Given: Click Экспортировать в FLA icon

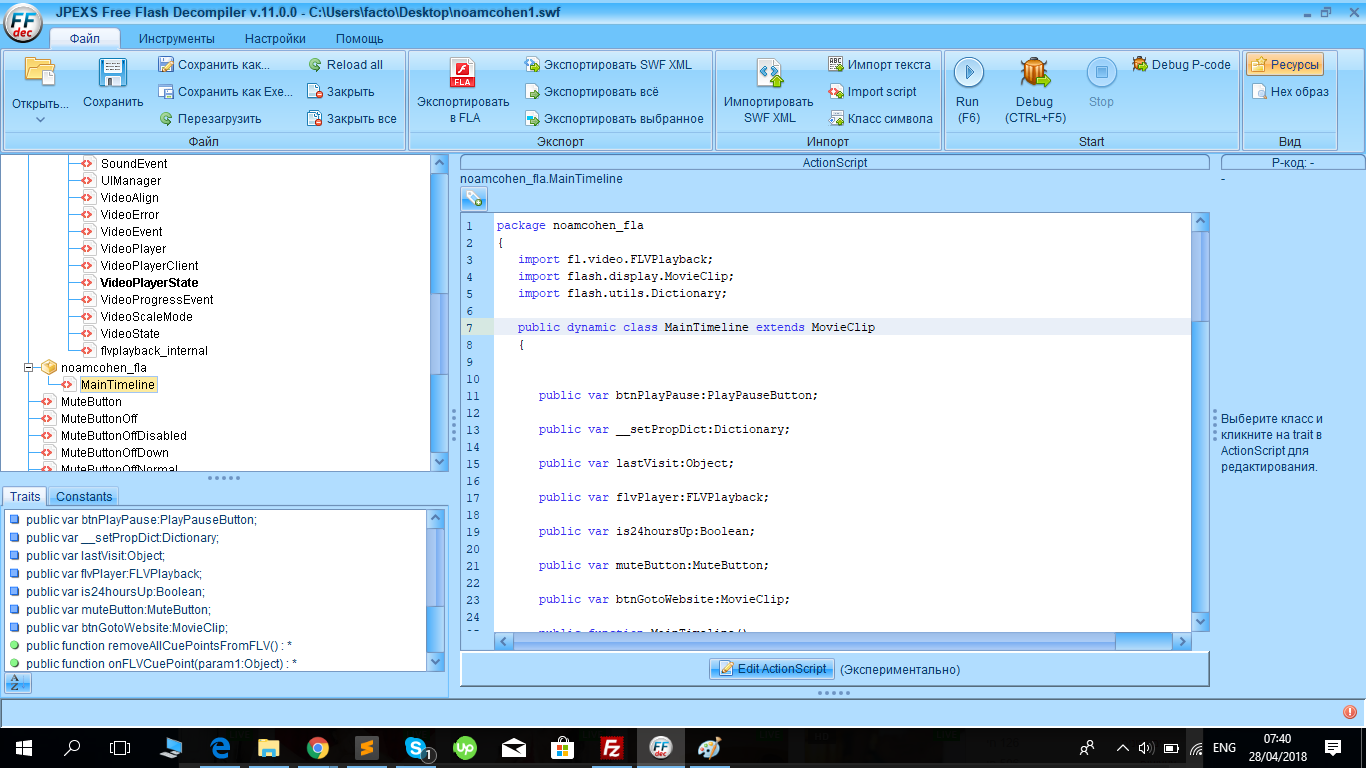Looking at the screenshot, I should [x=463, y=73].
